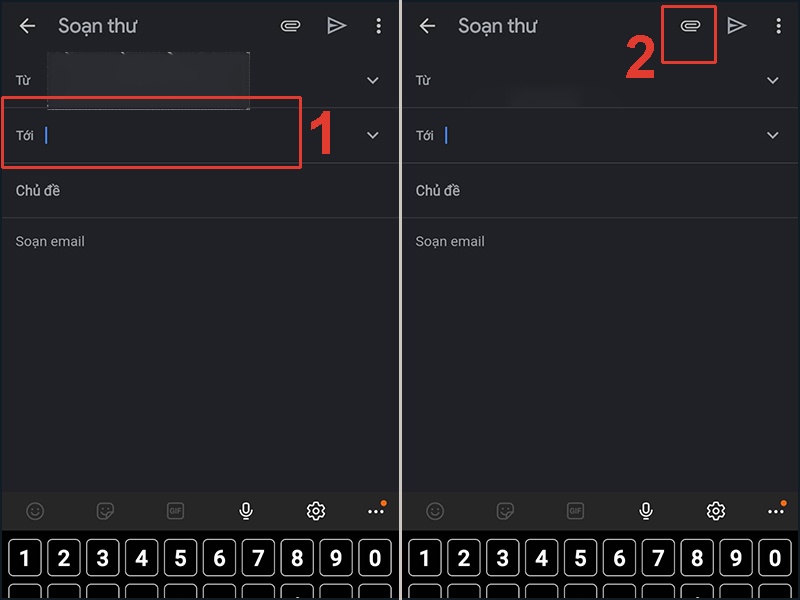Image resolution: width=800 pixels, height=600 pixels.
Task: Tap the highlighted paperclip icon in right screen
Action: (690, 26)
